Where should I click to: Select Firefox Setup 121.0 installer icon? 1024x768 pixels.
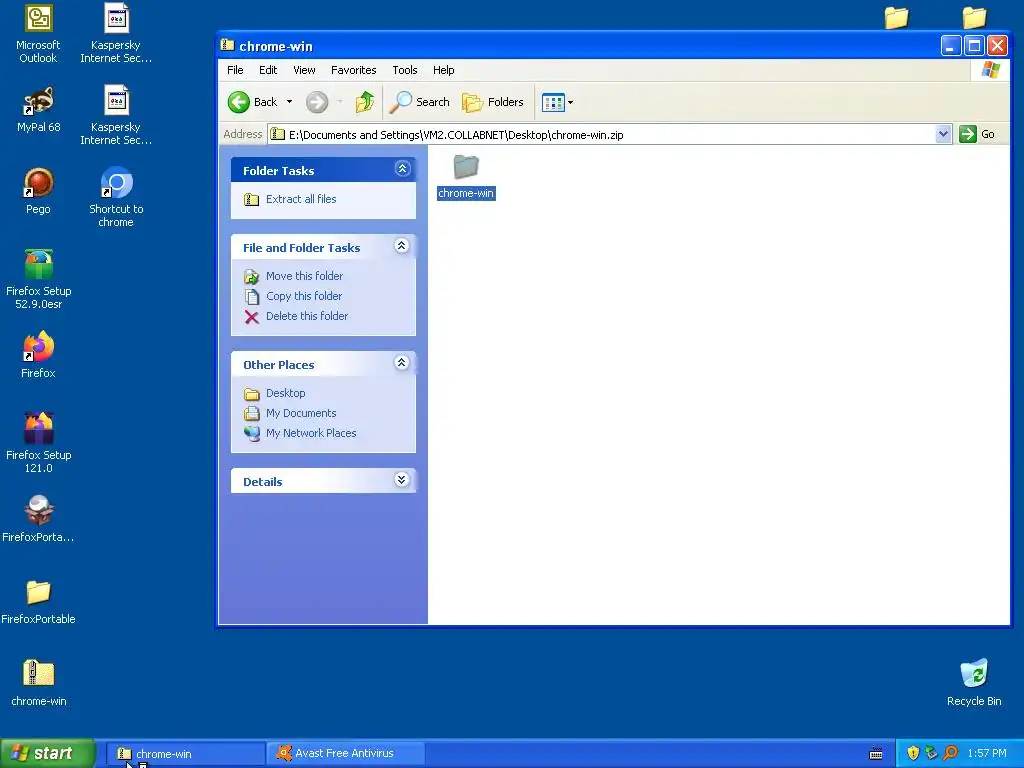click(39, 443)
